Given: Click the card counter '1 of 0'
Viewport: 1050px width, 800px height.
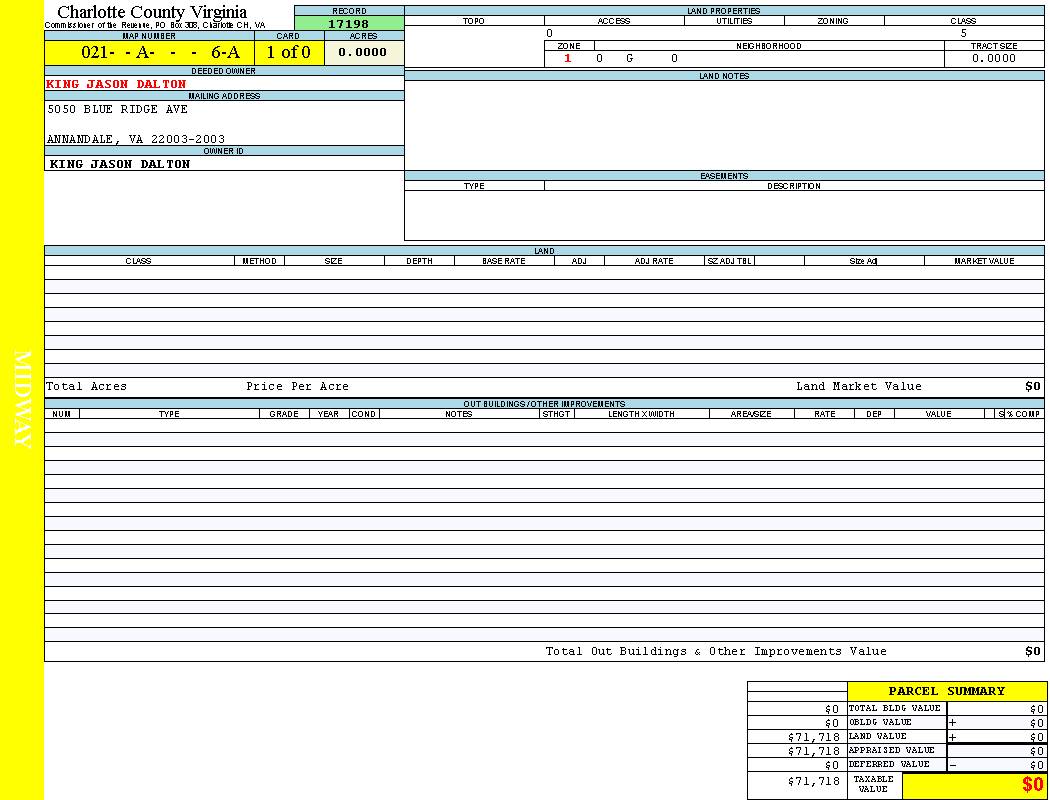Looking at the screenshot, I should (x=288, y=53).
